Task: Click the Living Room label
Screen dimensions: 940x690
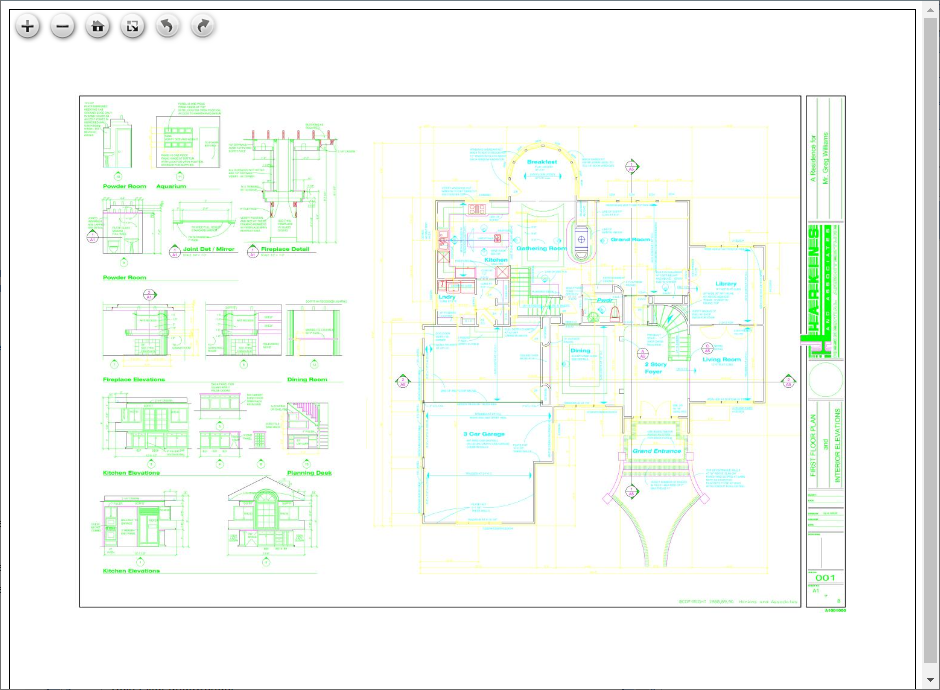Action: point(721,359)
